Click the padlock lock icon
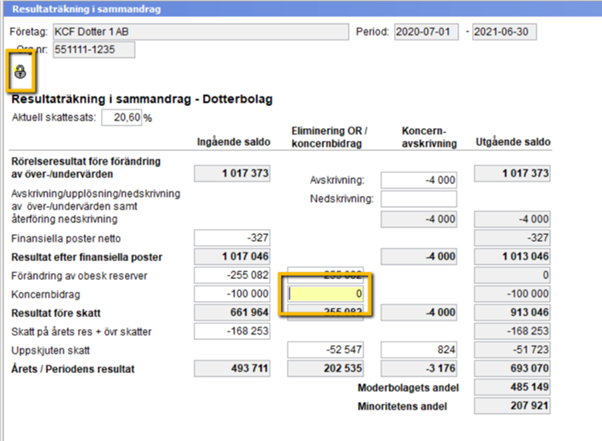 coord(20,71)
